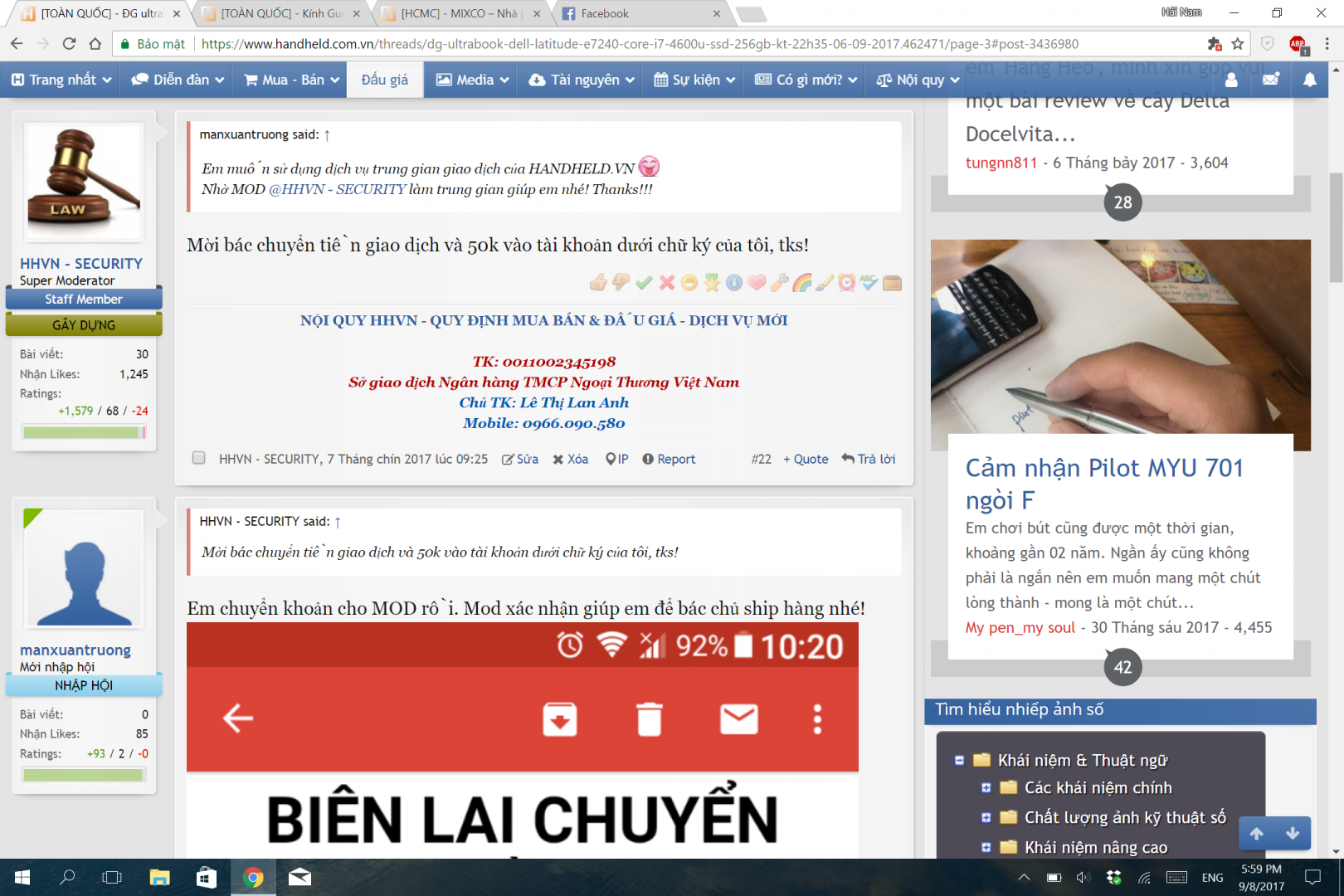Expand the Các khái niệm chính folder
1344x896 pixels.
coord(986,788)
